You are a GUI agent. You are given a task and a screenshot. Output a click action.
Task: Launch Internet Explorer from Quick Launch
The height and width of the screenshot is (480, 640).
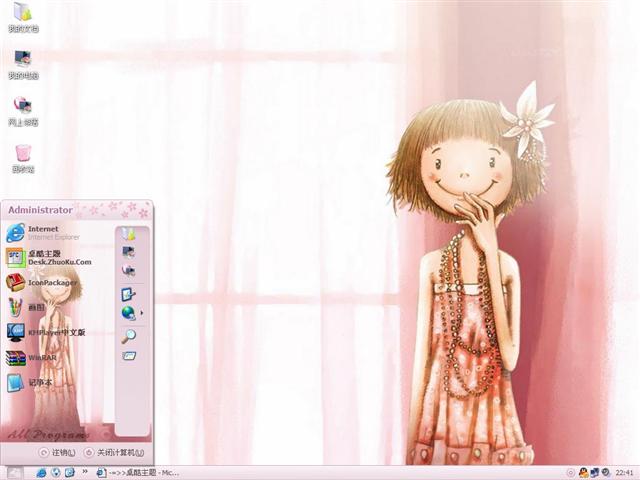pyautogui.click(x=41, y=473)
